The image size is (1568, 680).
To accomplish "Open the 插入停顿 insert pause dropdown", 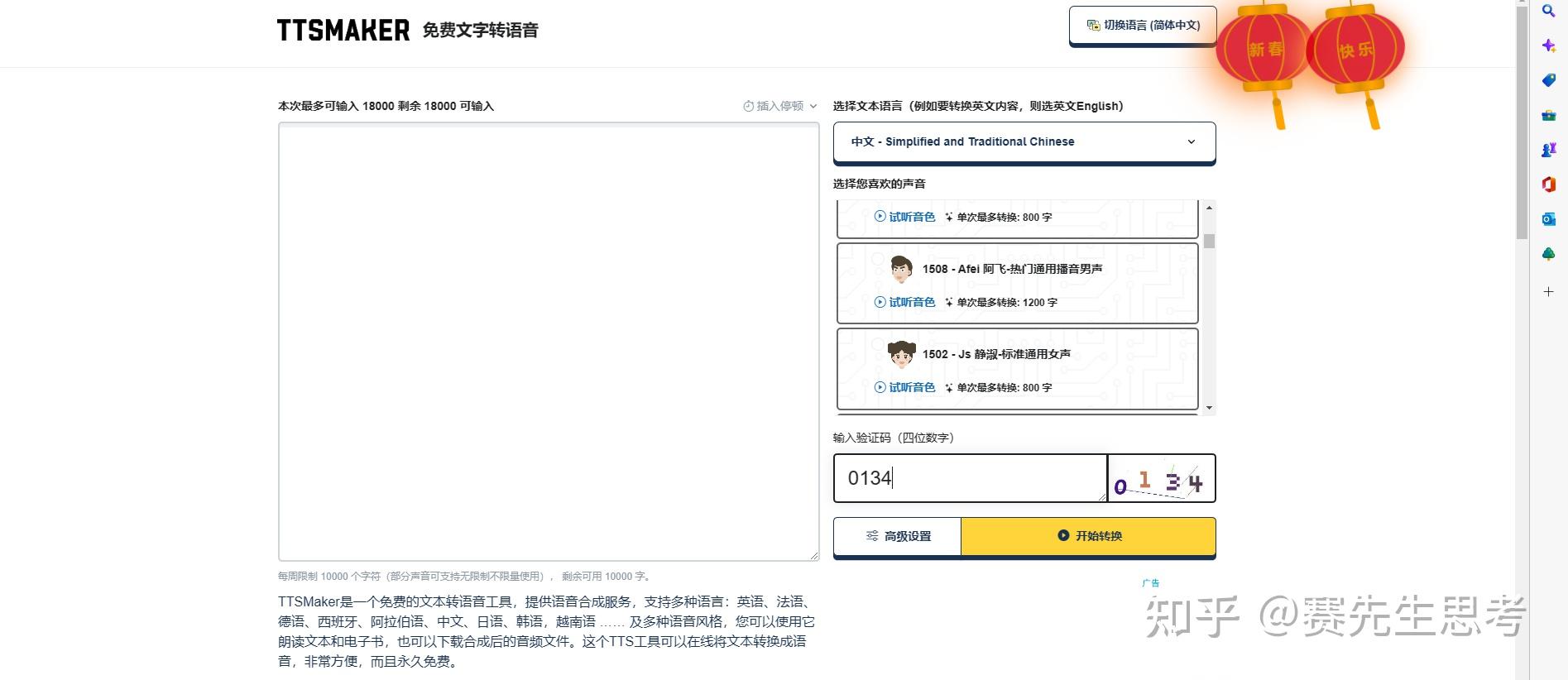I will (x=779, y=106).
